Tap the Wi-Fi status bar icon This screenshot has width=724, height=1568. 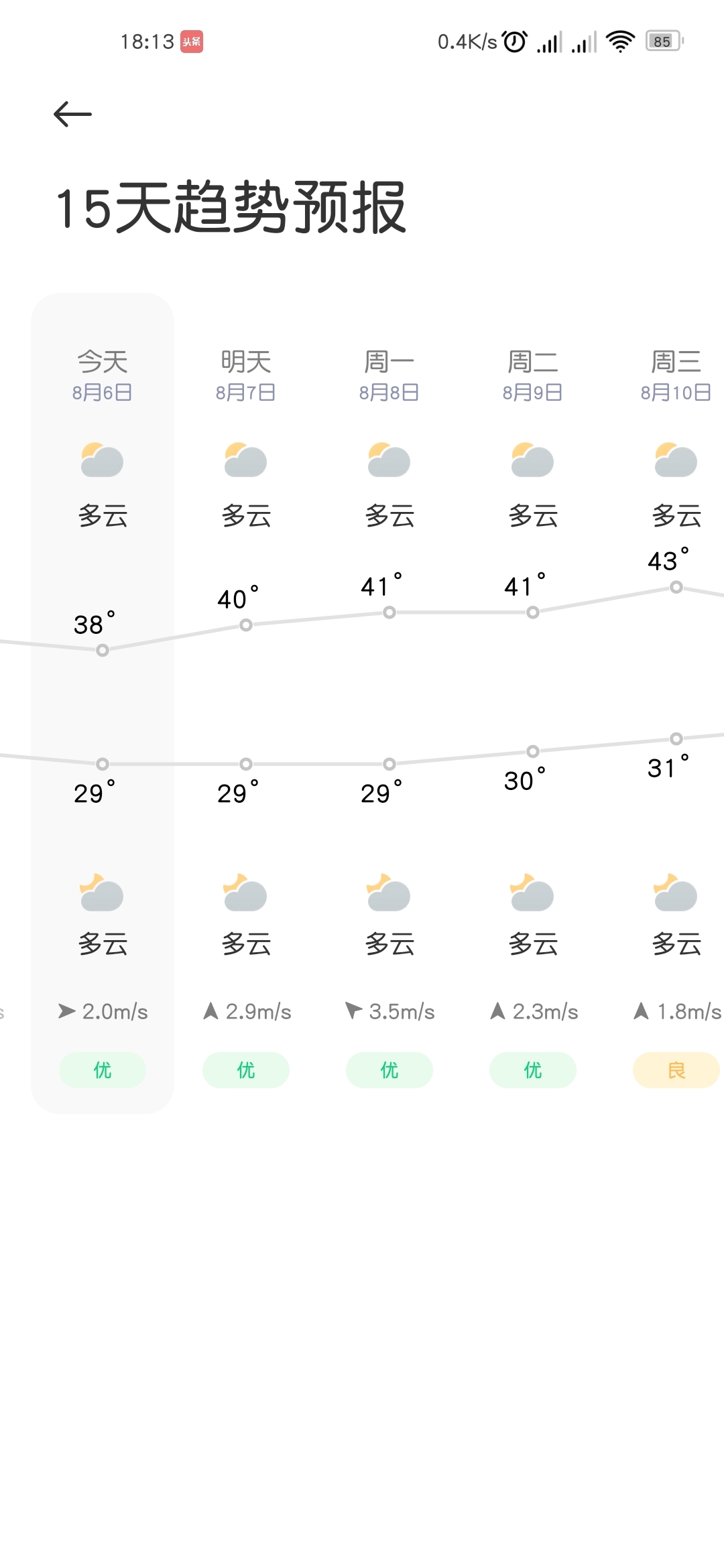[620, 42]
